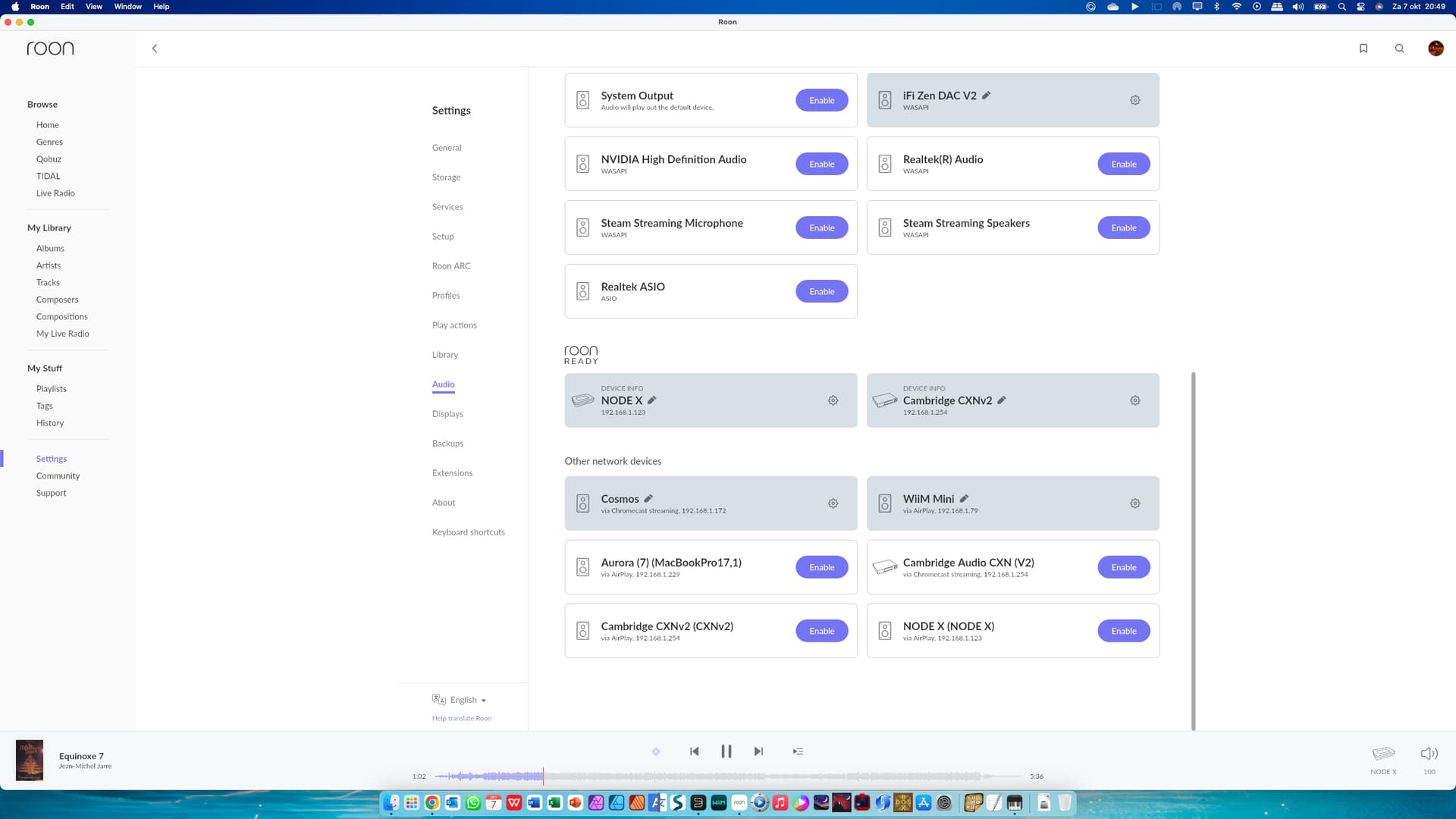Open the play queue
The width and height of the screenshot is (1456, 819).
798,752
